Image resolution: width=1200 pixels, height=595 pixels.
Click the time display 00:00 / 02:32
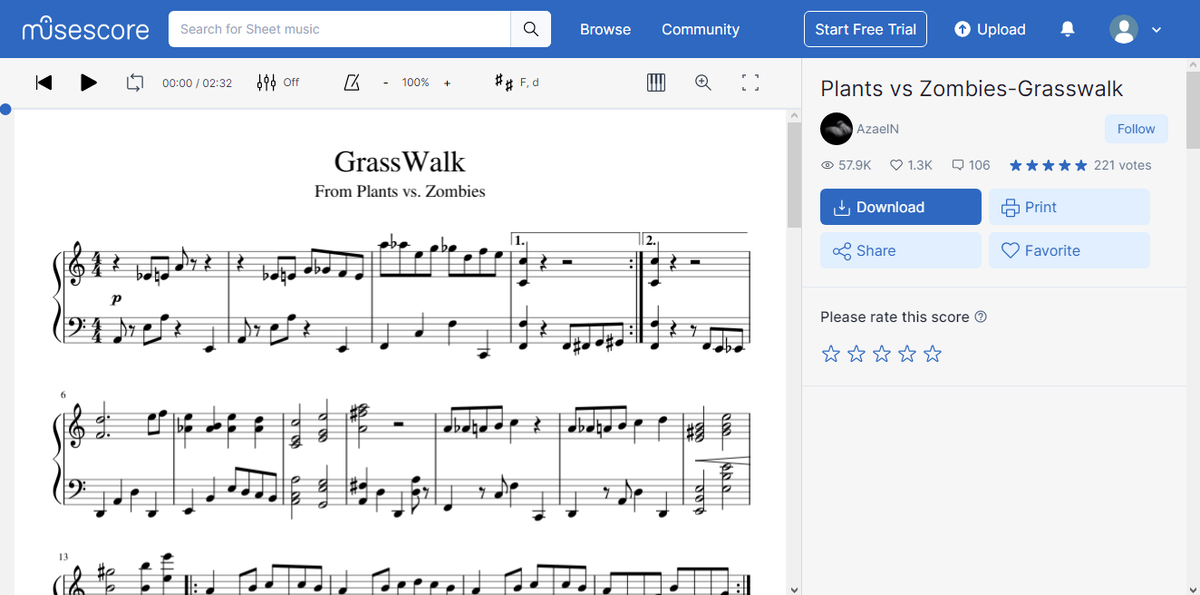tap(197, 83)
